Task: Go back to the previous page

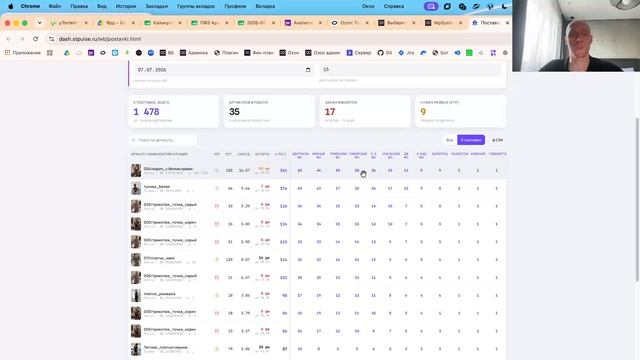Action: (9, 39)
